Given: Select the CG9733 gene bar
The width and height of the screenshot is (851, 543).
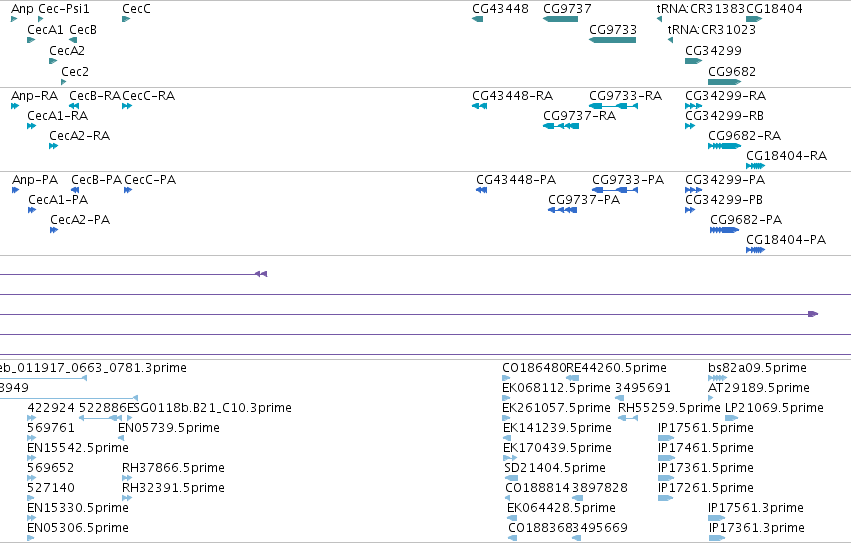Looking at the screenshot, I should (612, 40).
